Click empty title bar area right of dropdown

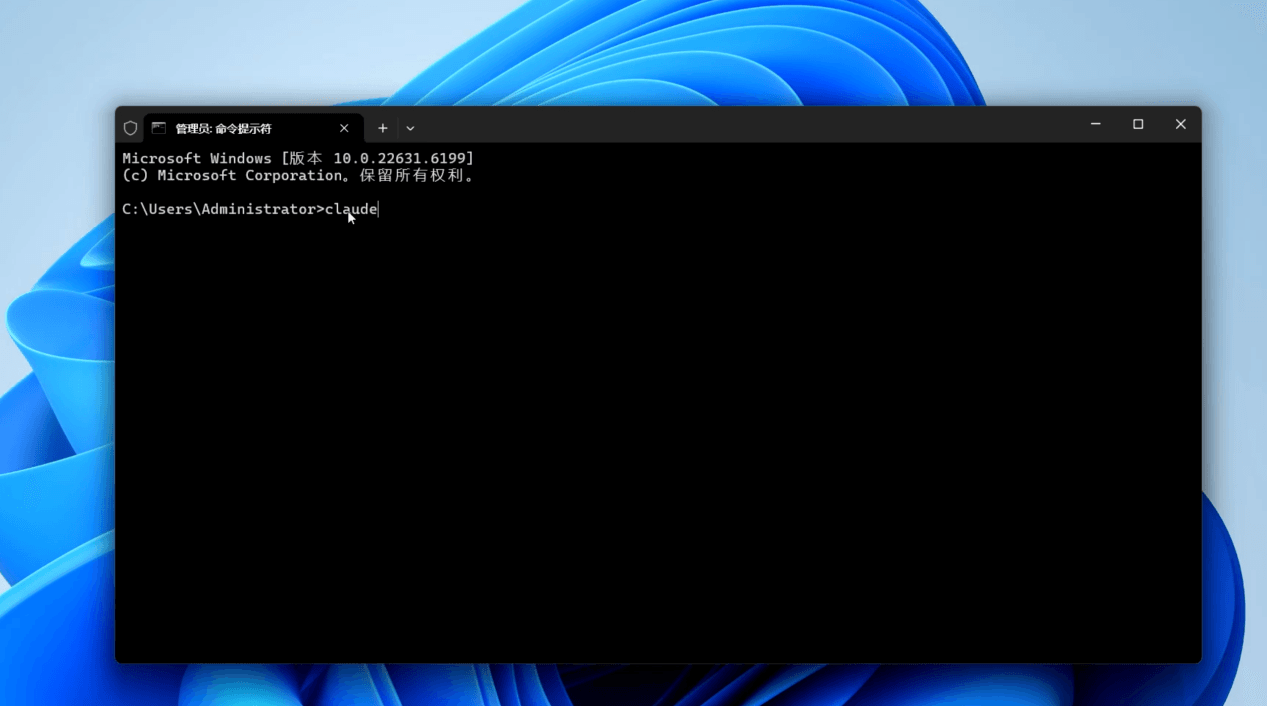coord(750,126)
